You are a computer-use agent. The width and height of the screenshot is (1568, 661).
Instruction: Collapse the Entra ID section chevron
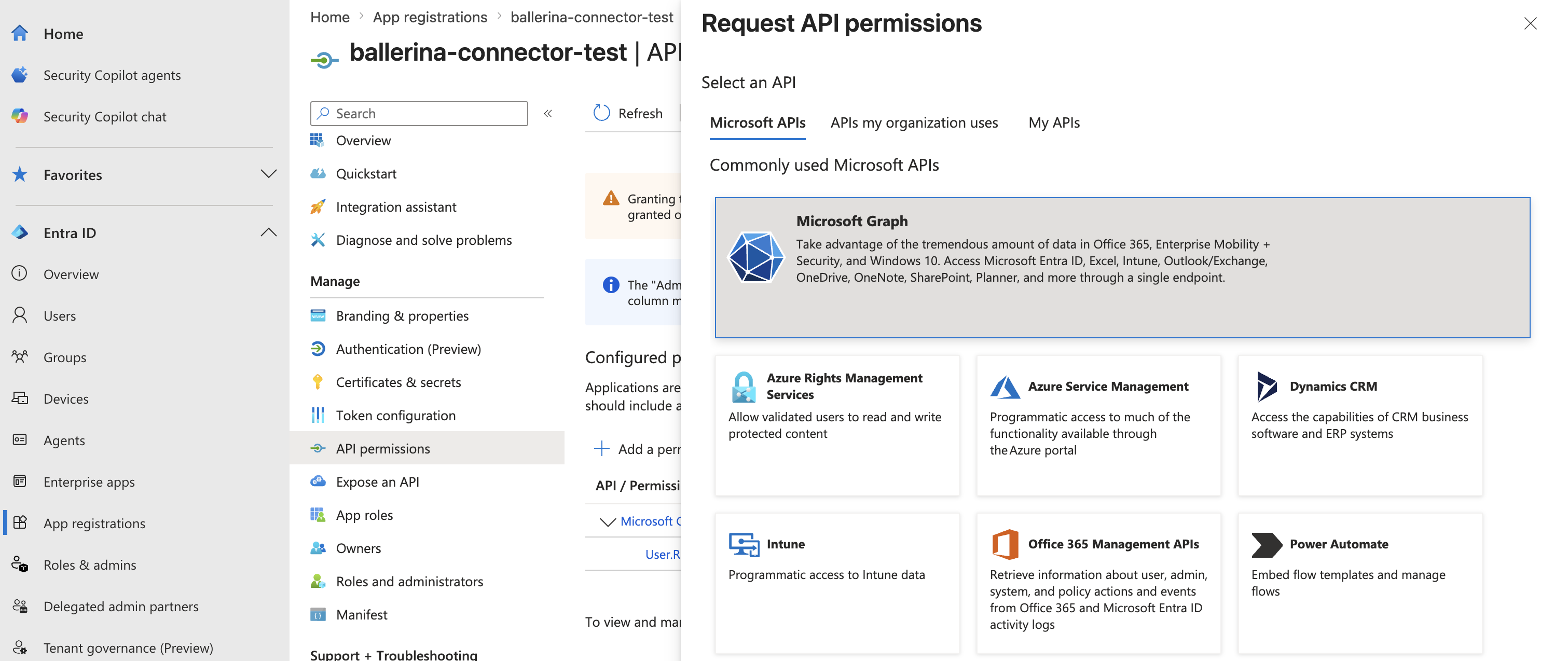point(268,232)
